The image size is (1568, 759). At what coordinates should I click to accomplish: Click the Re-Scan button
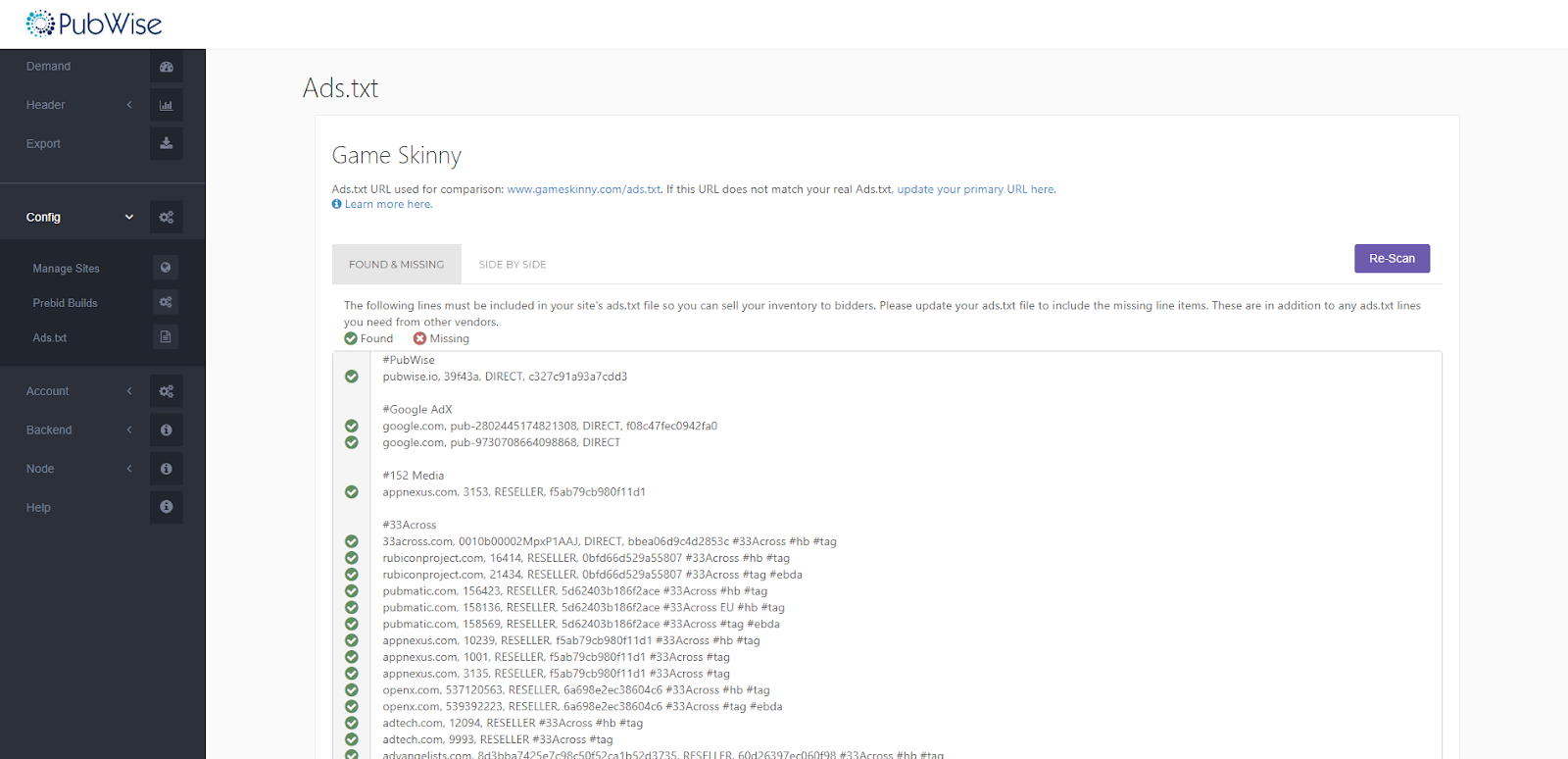(1393, 259)
